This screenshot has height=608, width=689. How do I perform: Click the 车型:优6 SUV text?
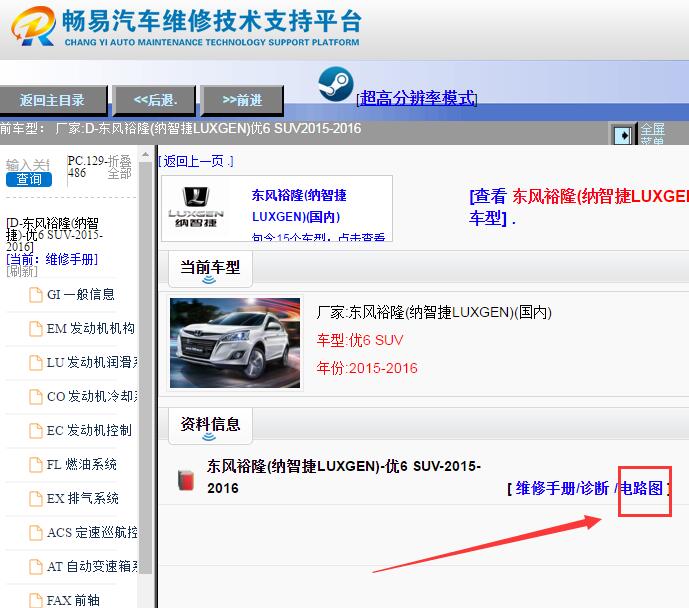tap(360, 340)
